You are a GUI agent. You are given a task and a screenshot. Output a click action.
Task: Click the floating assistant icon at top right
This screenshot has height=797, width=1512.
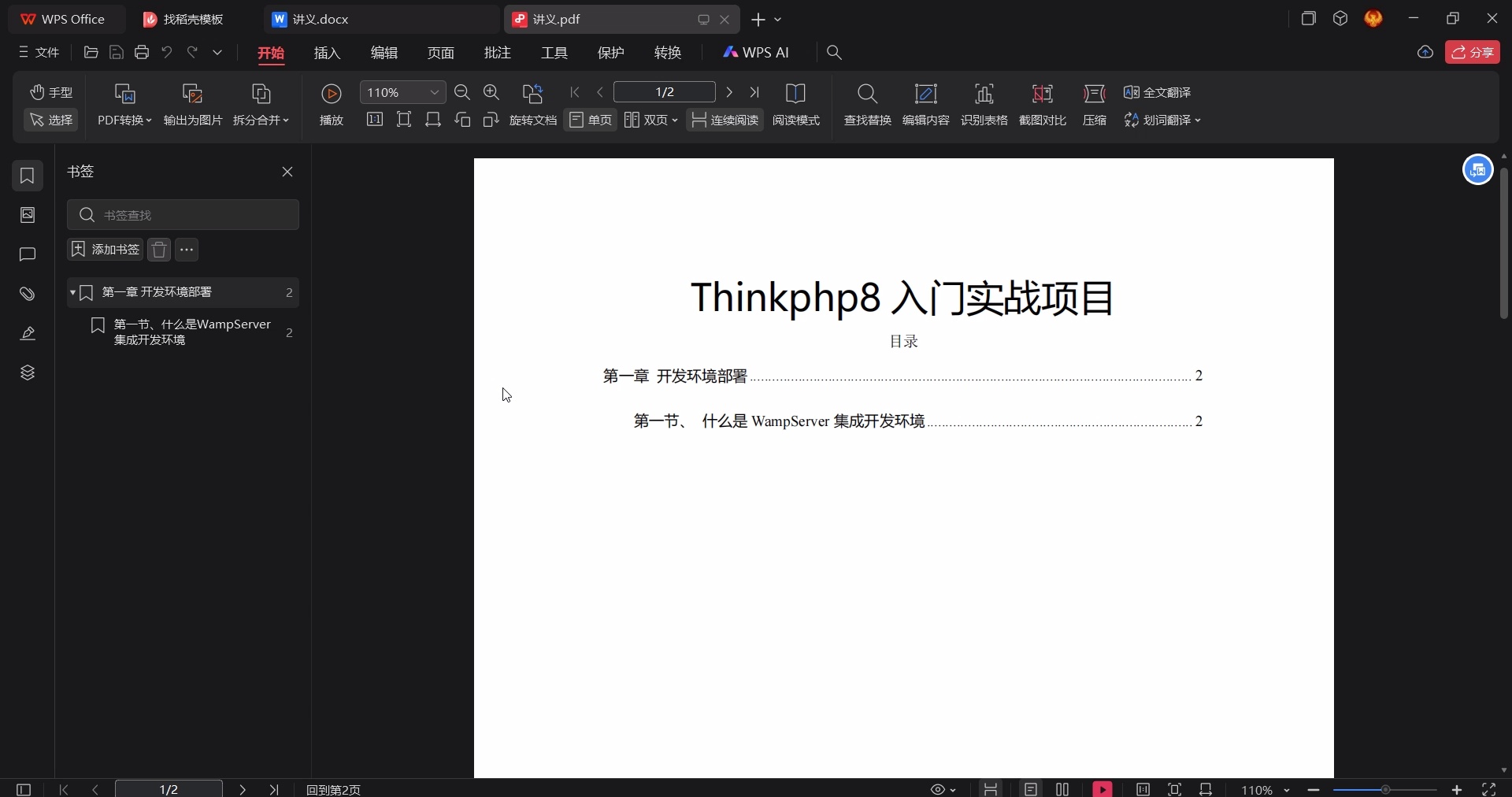pos(1478,170)
